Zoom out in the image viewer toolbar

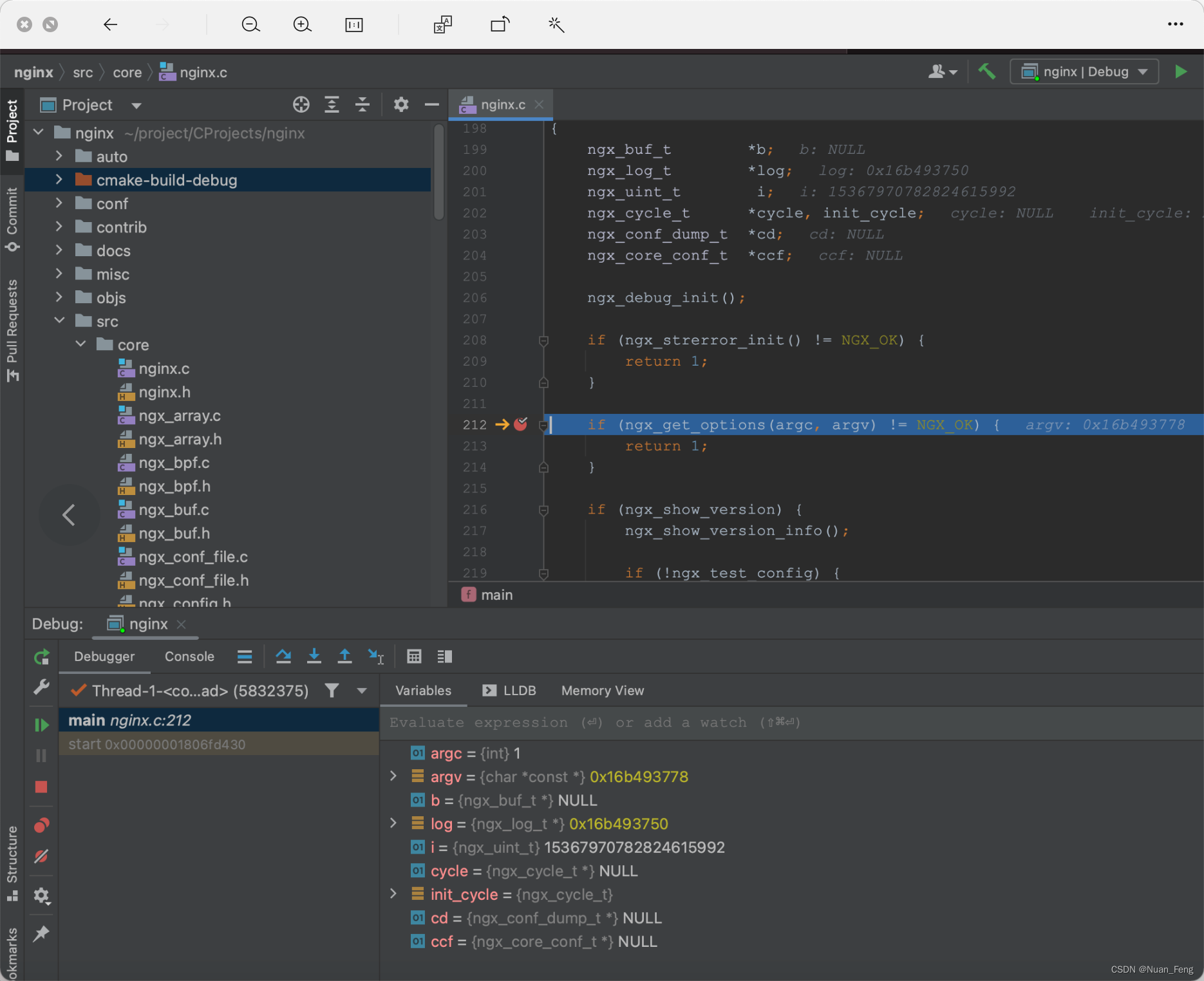tap(250, 25)
